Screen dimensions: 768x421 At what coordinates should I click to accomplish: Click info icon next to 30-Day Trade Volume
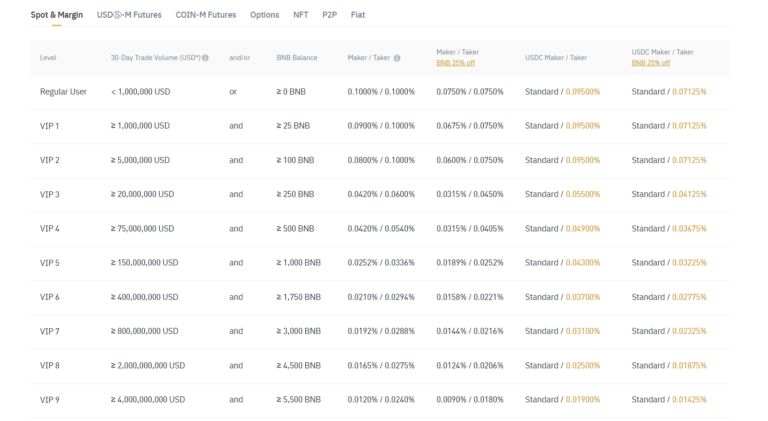[x=205, y=58]
